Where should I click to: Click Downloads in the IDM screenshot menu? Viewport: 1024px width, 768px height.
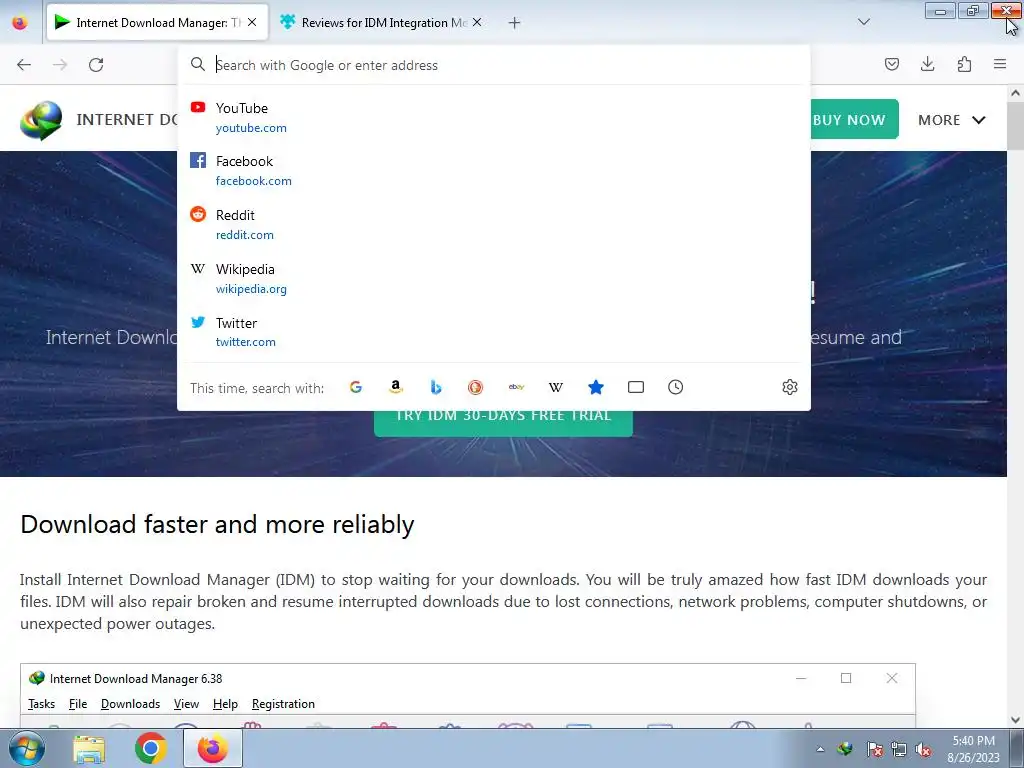click(131, 704)
